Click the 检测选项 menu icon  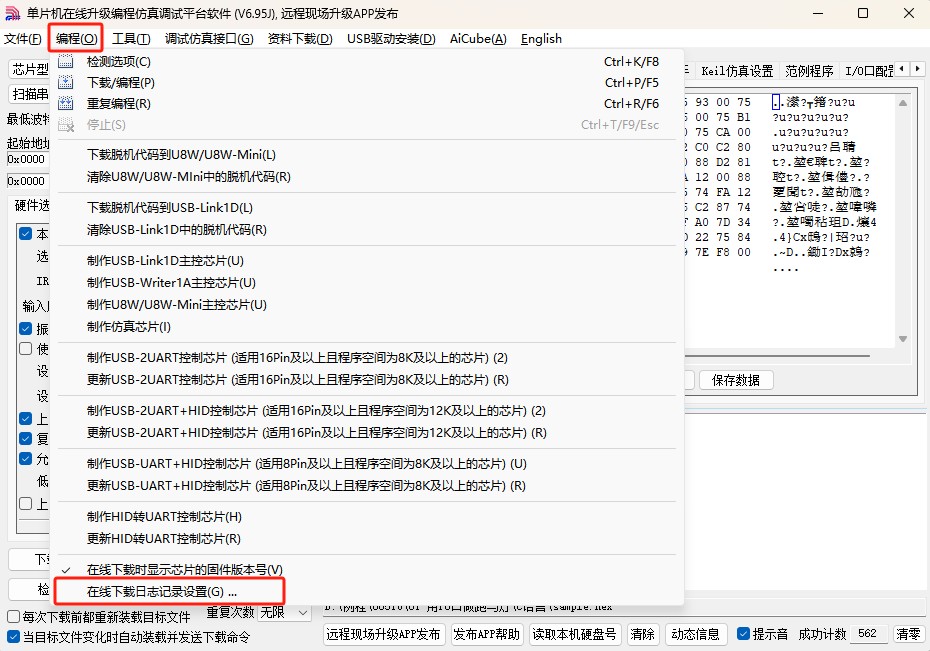pos(66,62)
